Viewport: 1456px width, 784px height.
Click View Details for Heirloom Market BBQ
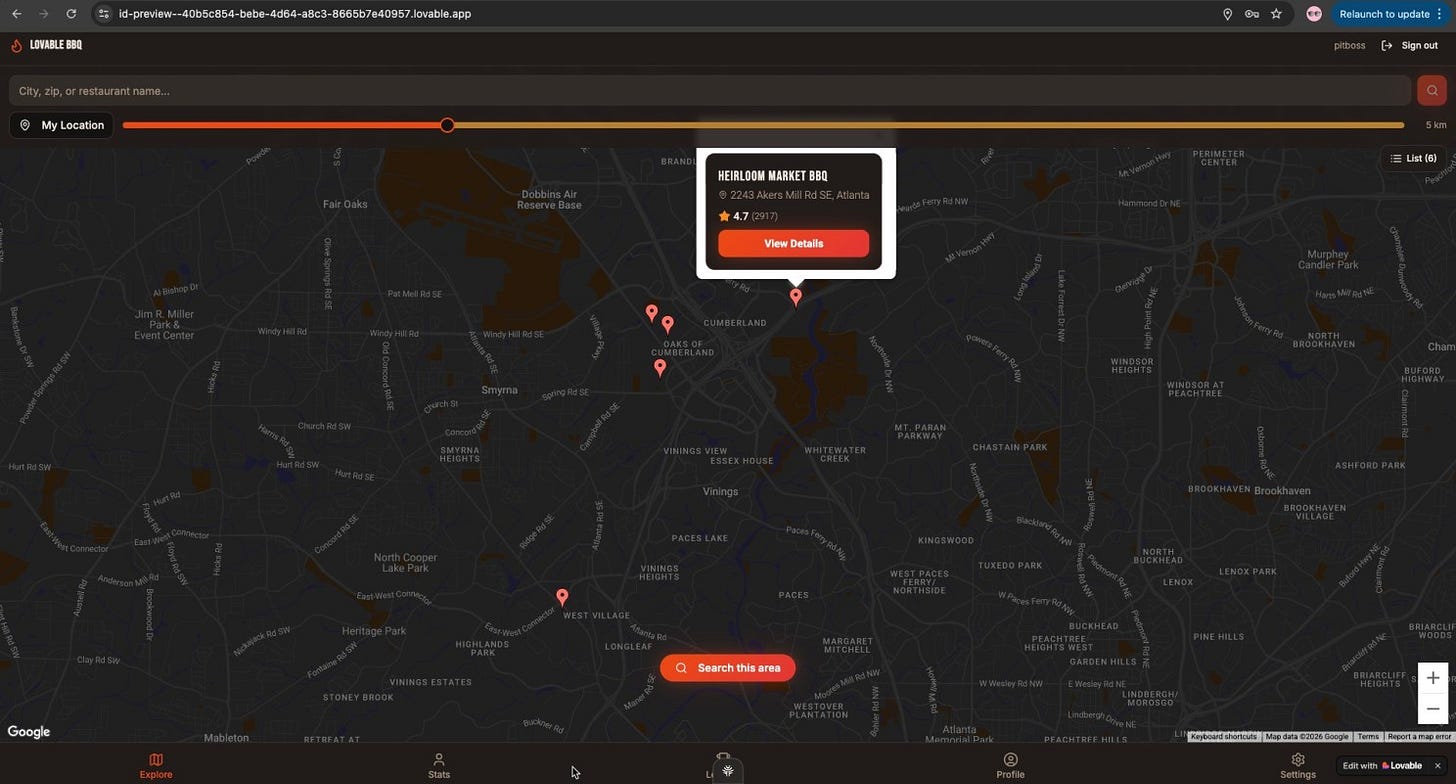click(793, 243)
